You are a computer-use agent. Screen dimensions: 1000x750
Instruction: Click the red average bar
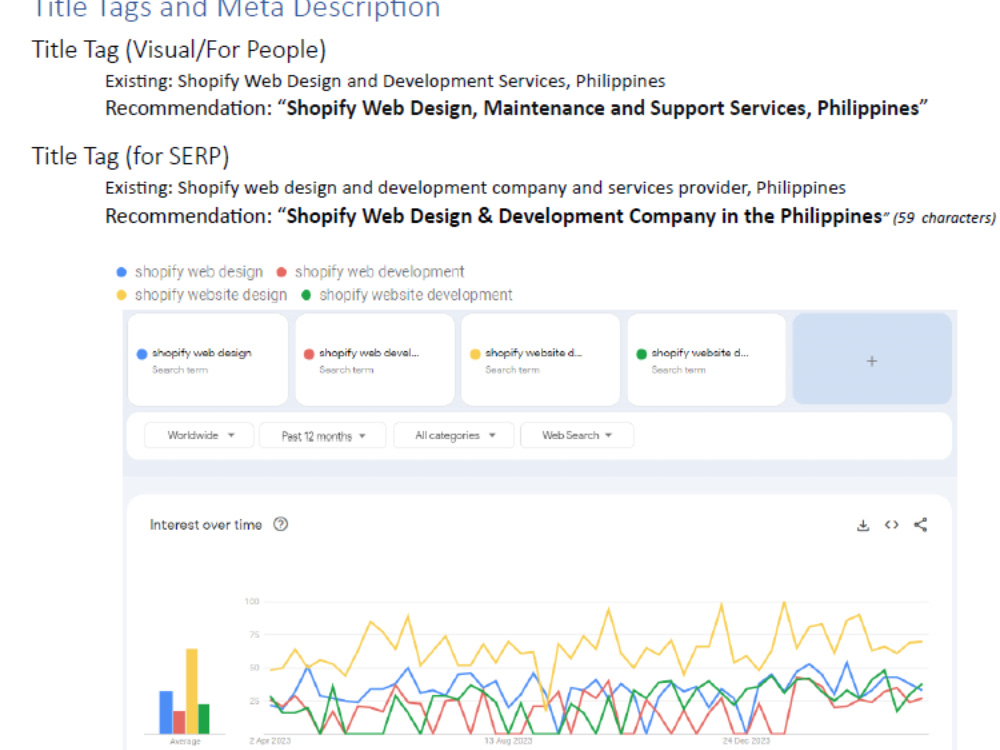[x=179, y=722]
